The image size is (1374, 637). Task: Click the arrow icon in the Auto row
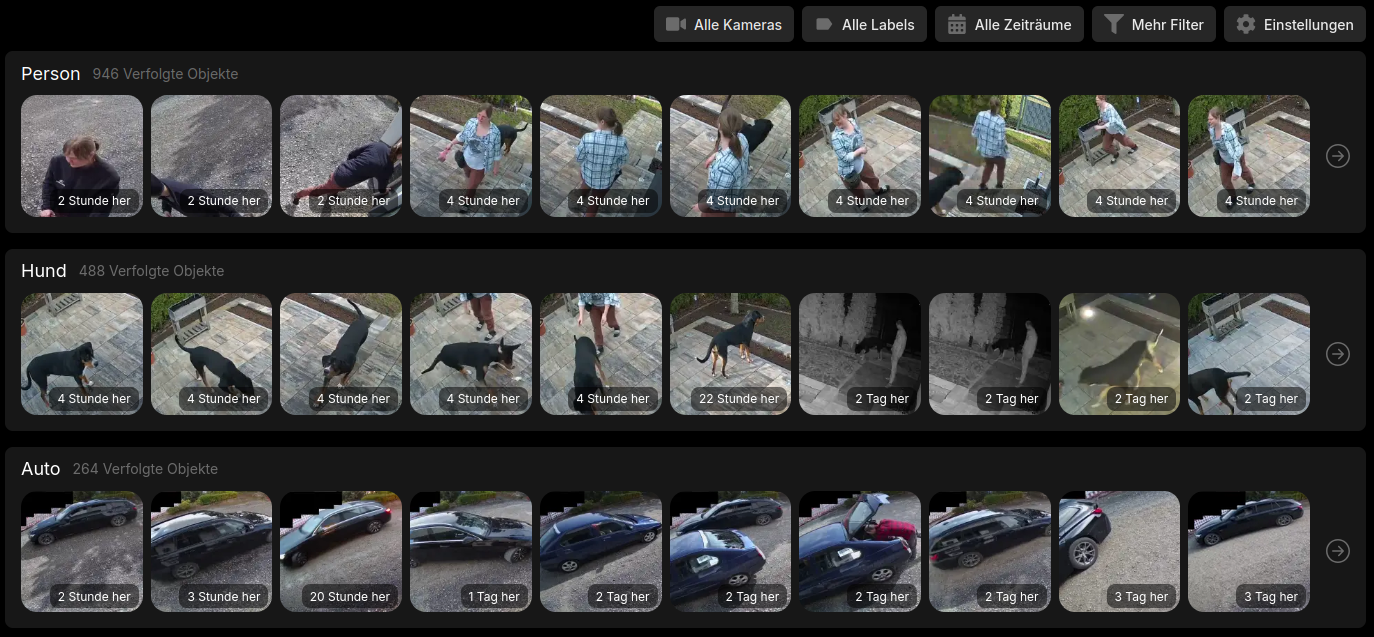tap(1337, 551)
